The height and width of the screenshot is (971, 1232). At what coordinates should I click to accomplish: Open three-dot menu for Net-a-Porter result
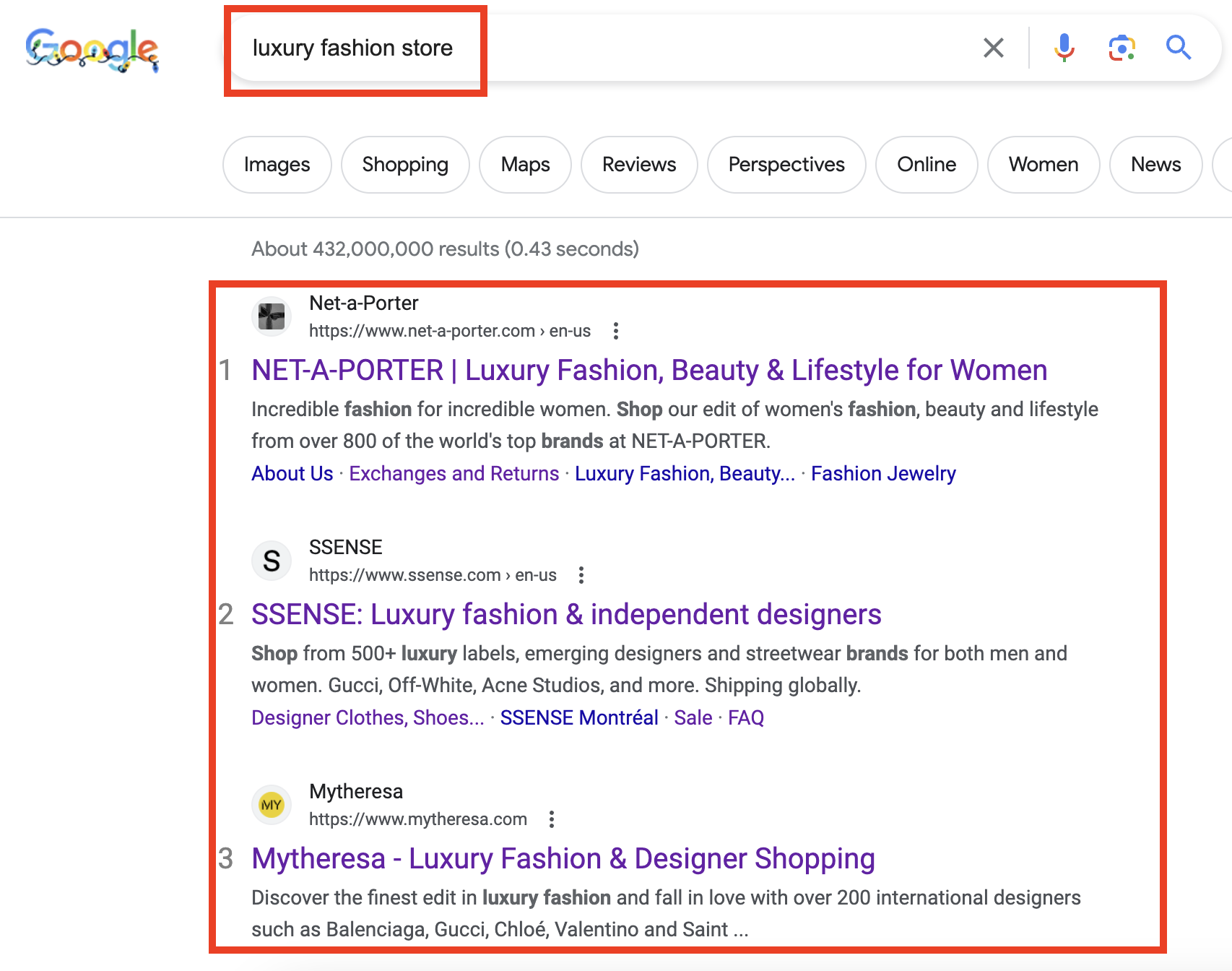(x=615, y=331)
